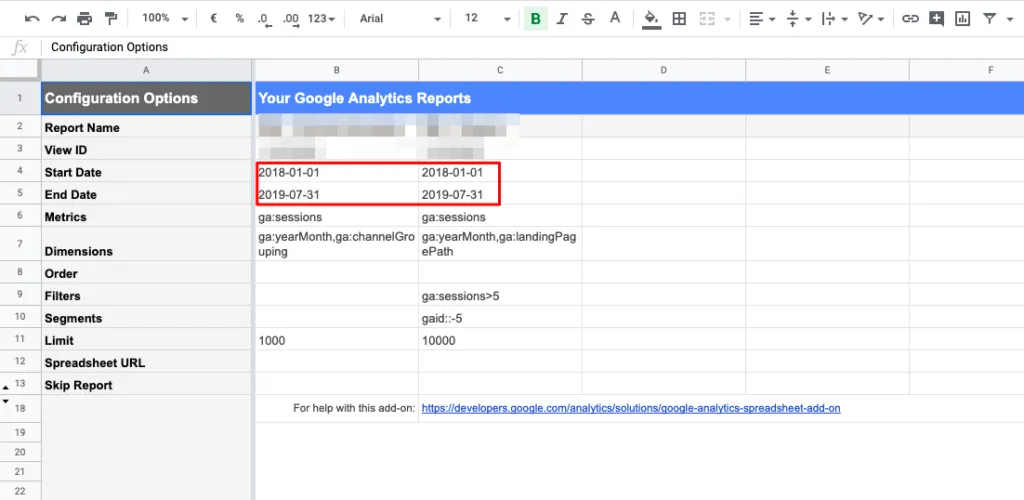The width and height of the screenshot is (1024, 500).
Task: Open the Arial font dropdown
Action: click(x=400, y=19)
